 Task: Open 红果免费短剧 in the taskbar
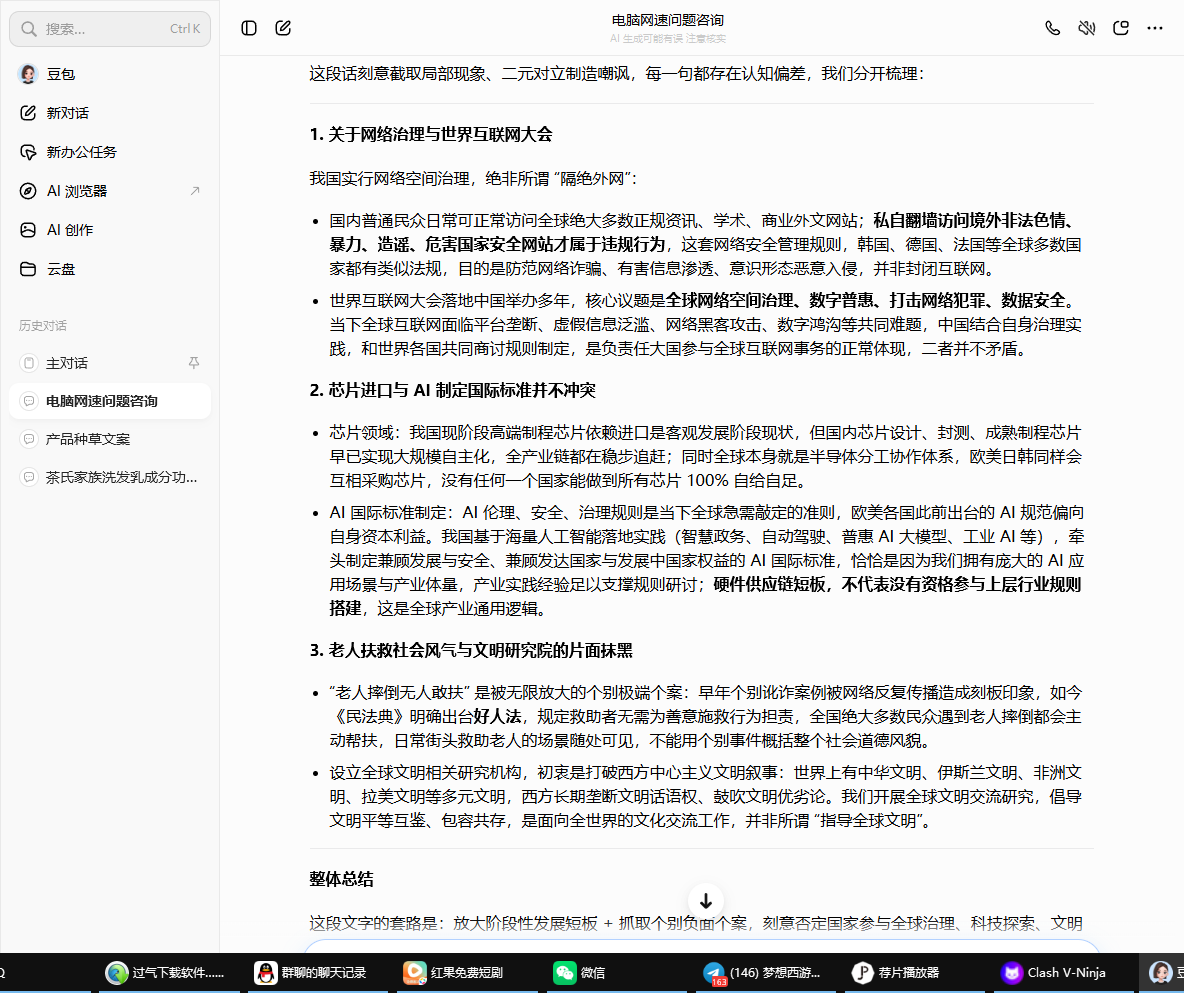(453, 973)
